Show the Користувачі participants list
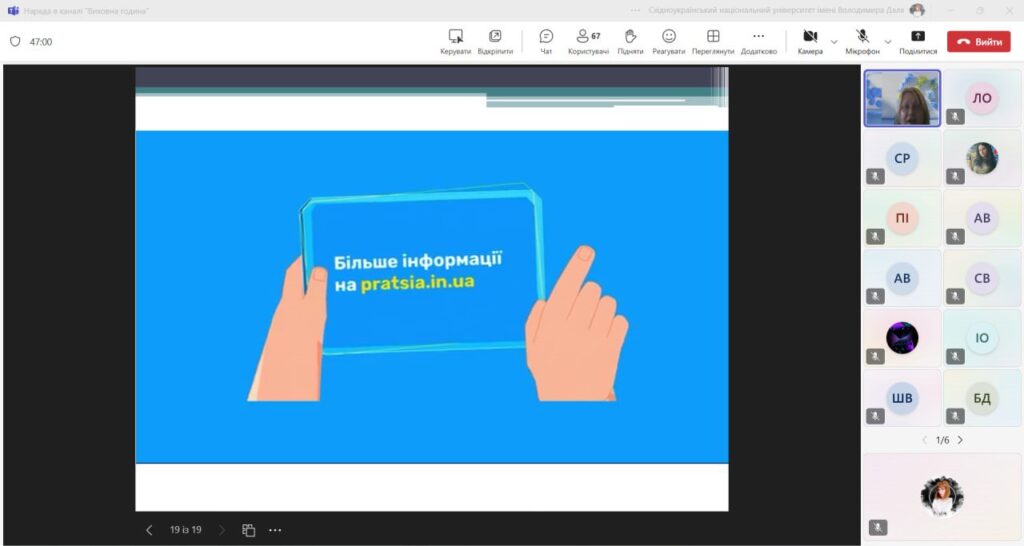 pyautogui.click(x=588, y=41)
